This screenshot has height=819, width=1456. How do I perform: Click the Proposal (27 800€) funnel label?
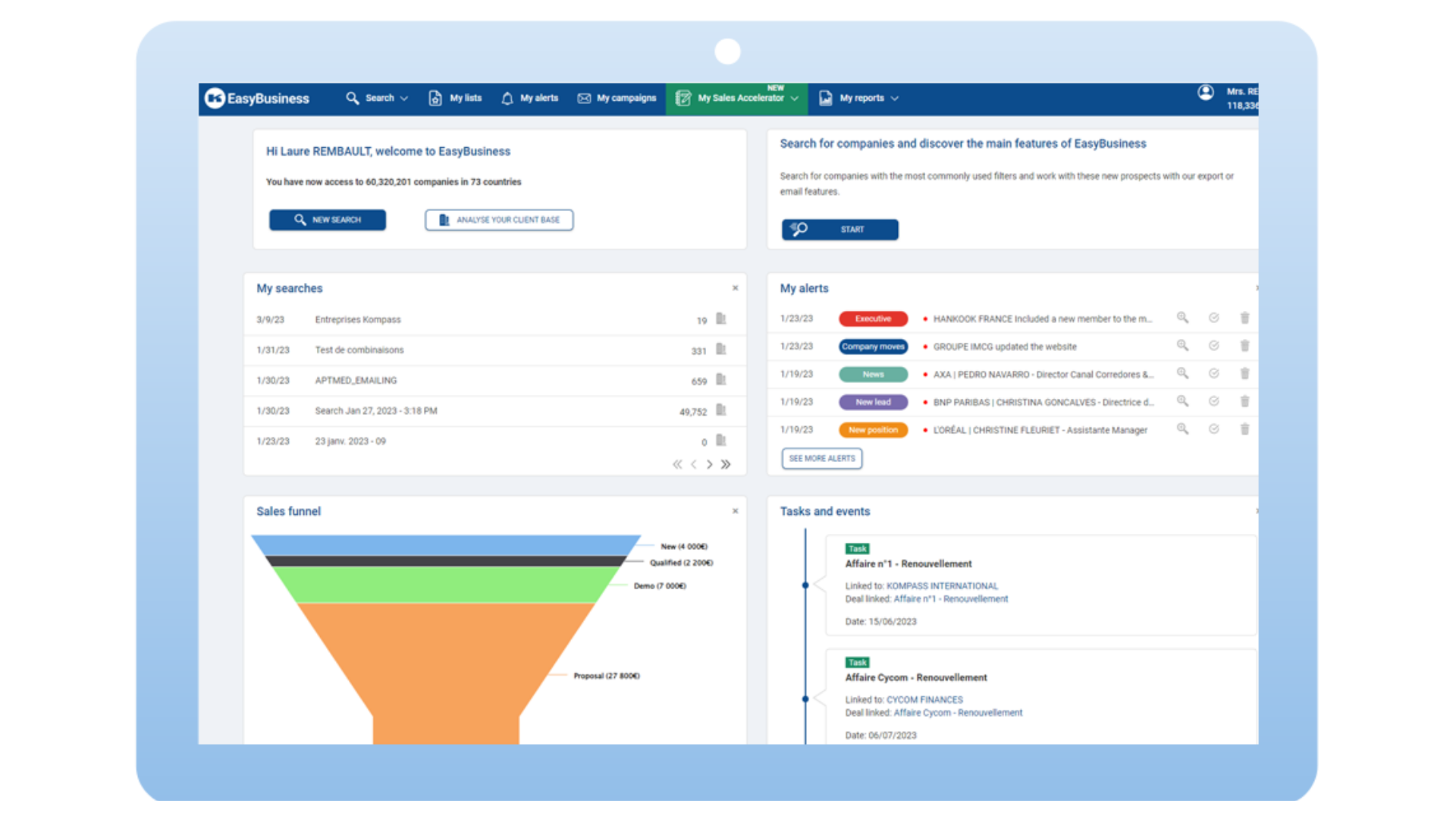click(607, 676)
